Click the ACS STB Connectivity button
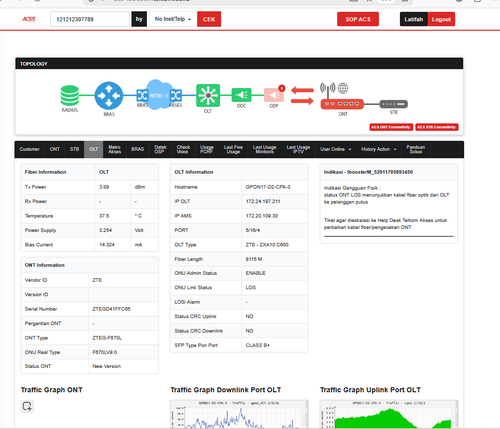 pyautogui.click(x=437, y=127)
